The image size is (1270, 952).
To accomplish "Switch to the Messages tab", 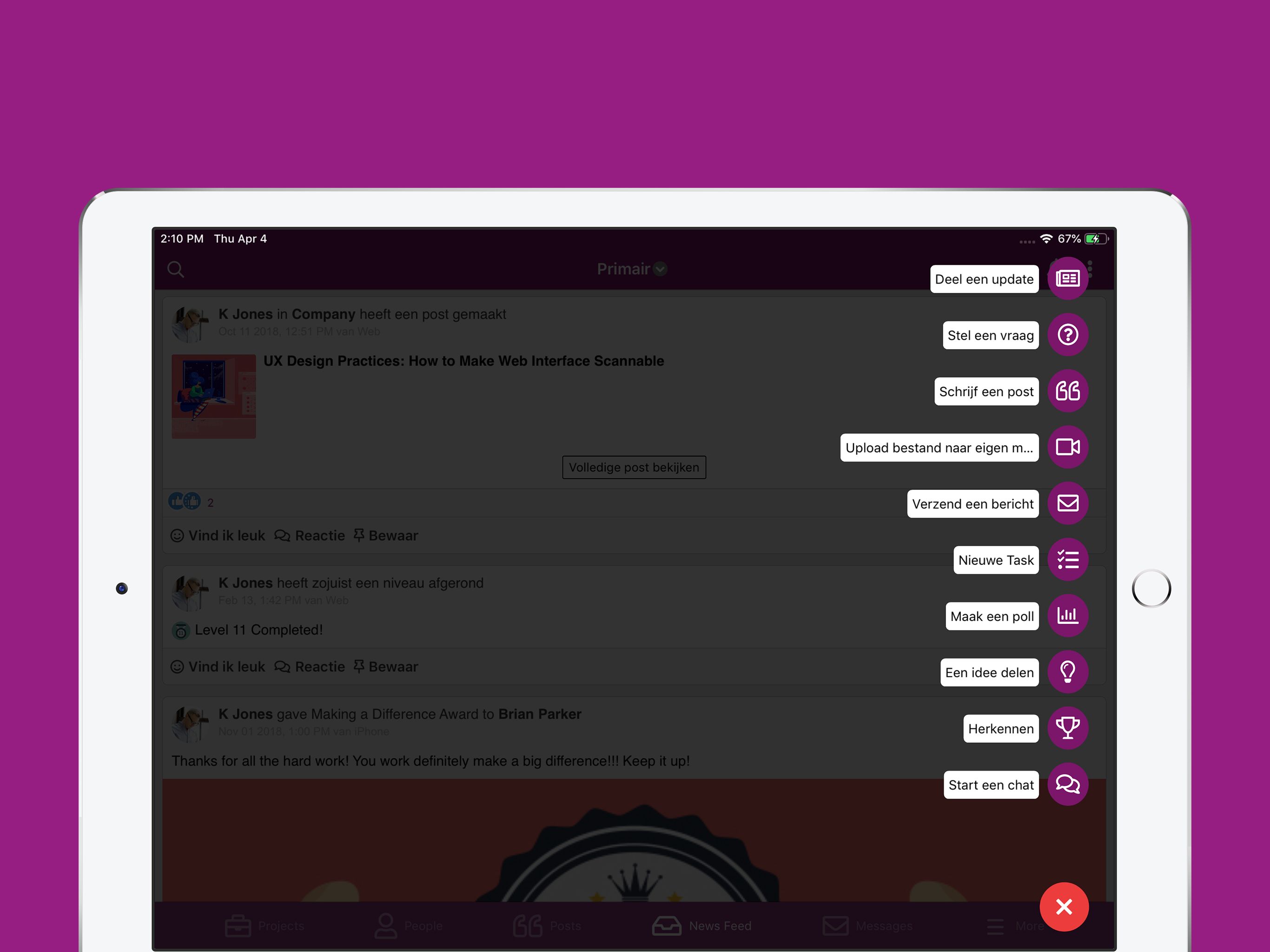I will click(867, 926).
